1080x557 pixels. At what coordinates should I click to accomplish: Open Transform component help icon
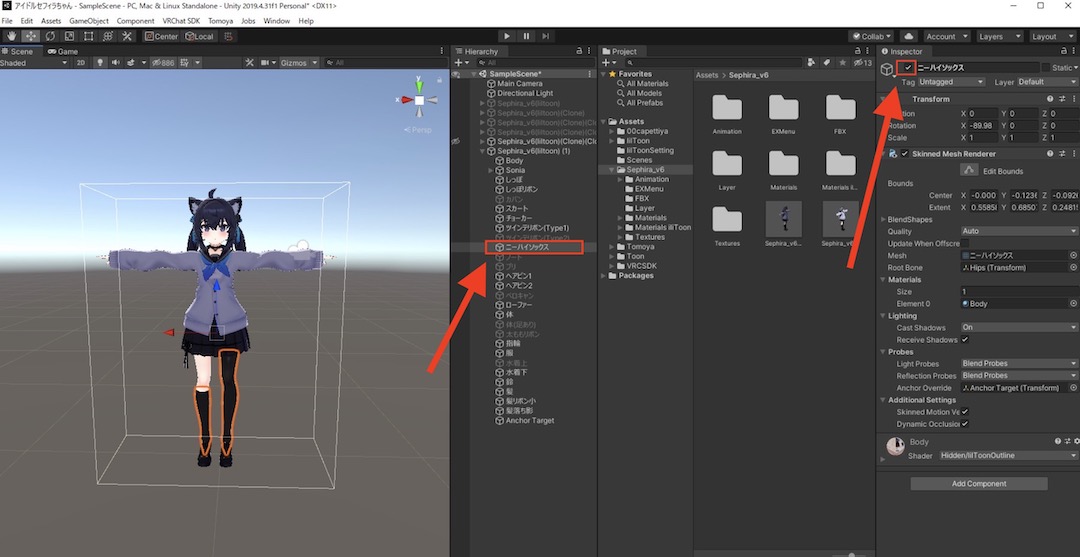[1050, 99]
